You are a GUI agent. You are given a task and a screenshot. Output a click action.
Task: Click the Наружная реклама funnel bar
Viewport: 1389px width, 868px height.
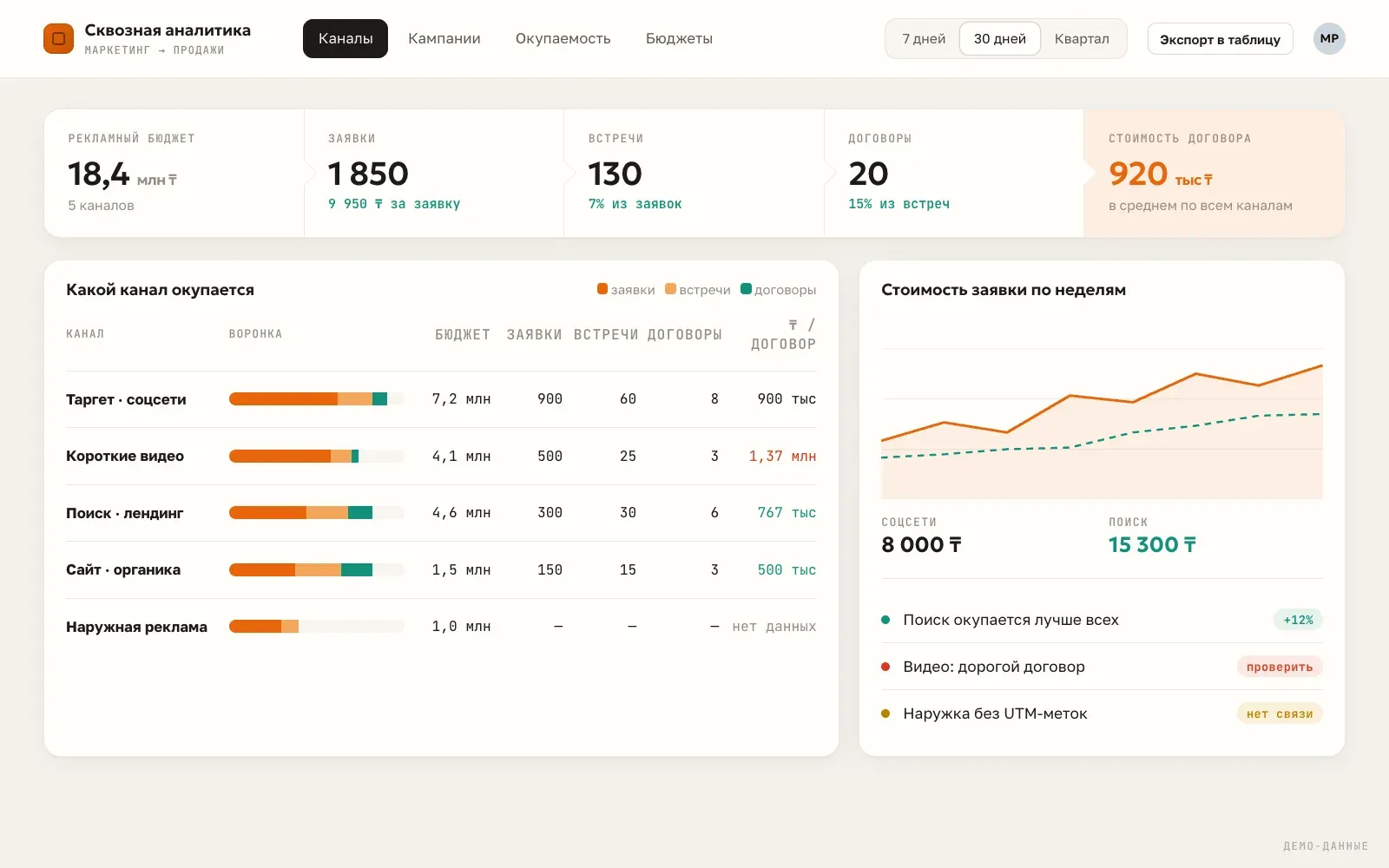click(x=317, y=627)
